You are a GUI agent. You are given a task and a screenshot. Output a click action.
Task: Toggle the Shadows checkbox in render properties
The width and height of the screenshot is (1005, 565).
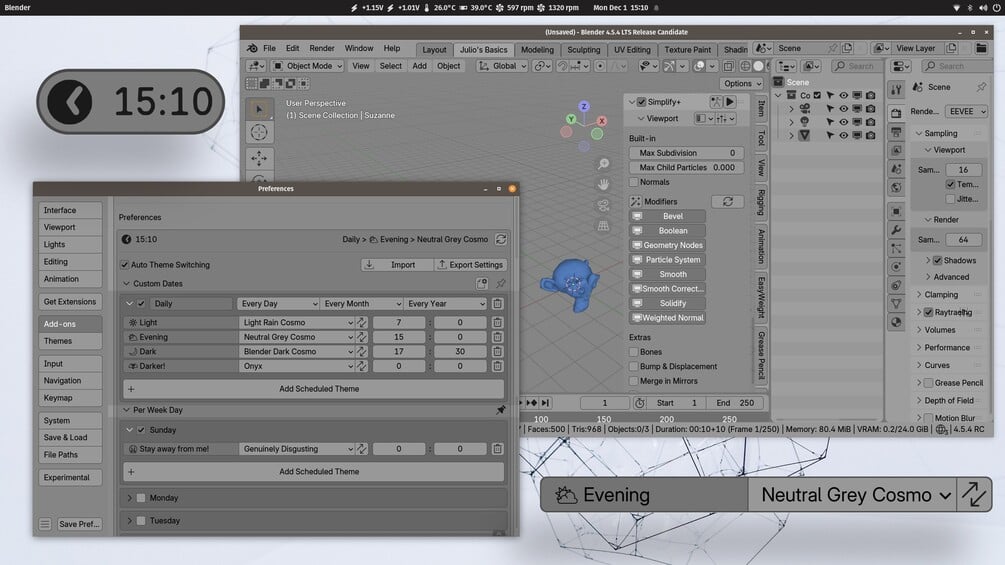[938, 260]
